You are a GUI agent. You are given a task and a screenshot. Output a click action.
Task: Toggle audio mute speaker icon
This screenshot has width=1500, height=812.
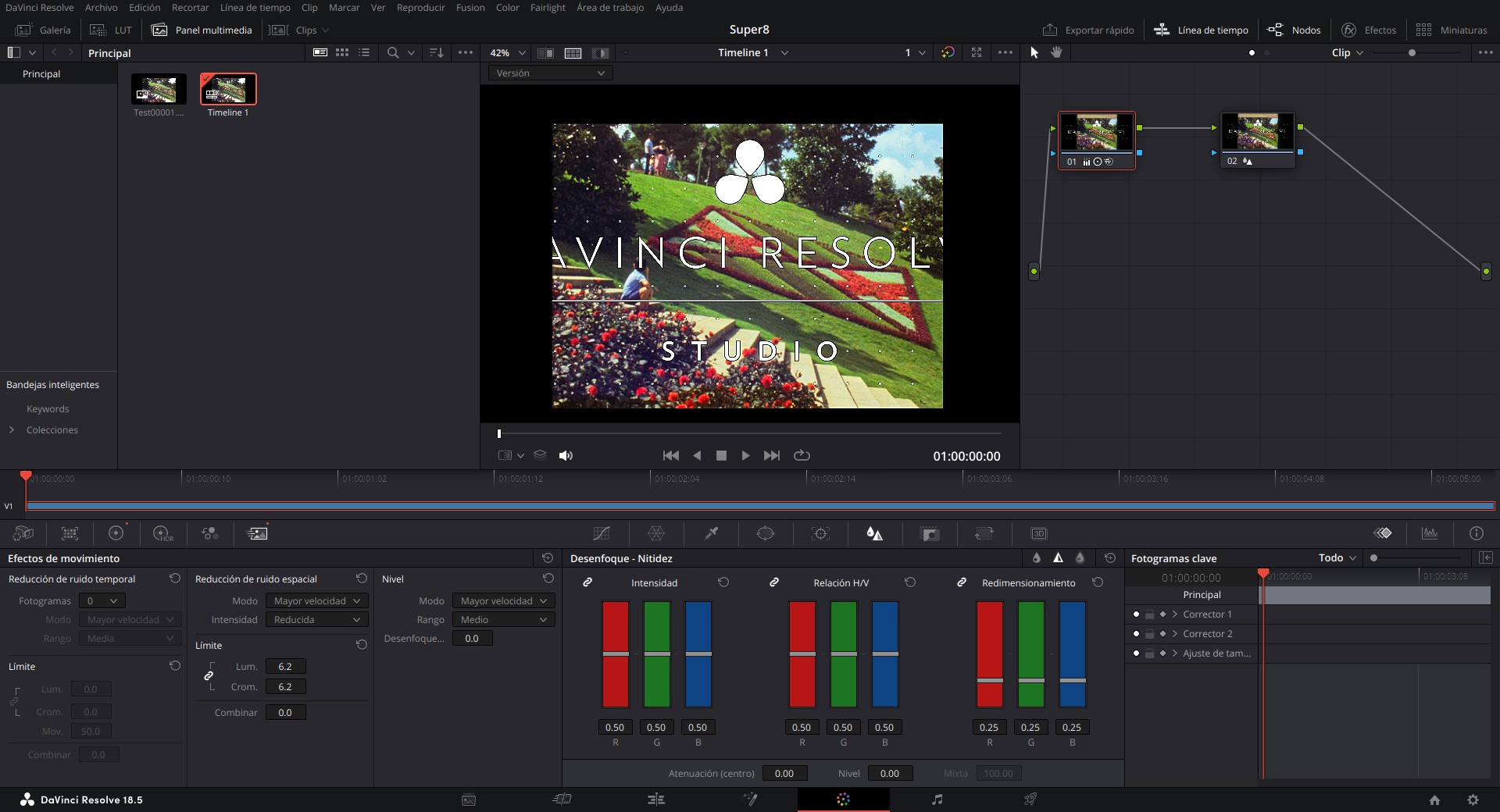[x=566, y=455]
